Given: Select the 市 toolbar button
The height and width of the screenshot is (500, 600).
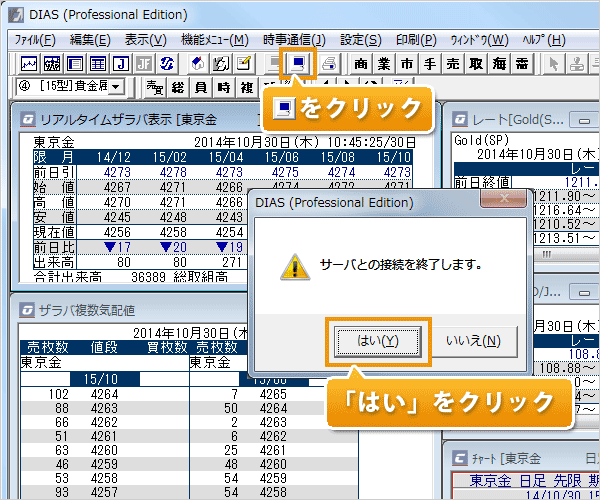Looking at the screenshot, I should (406, 63).
